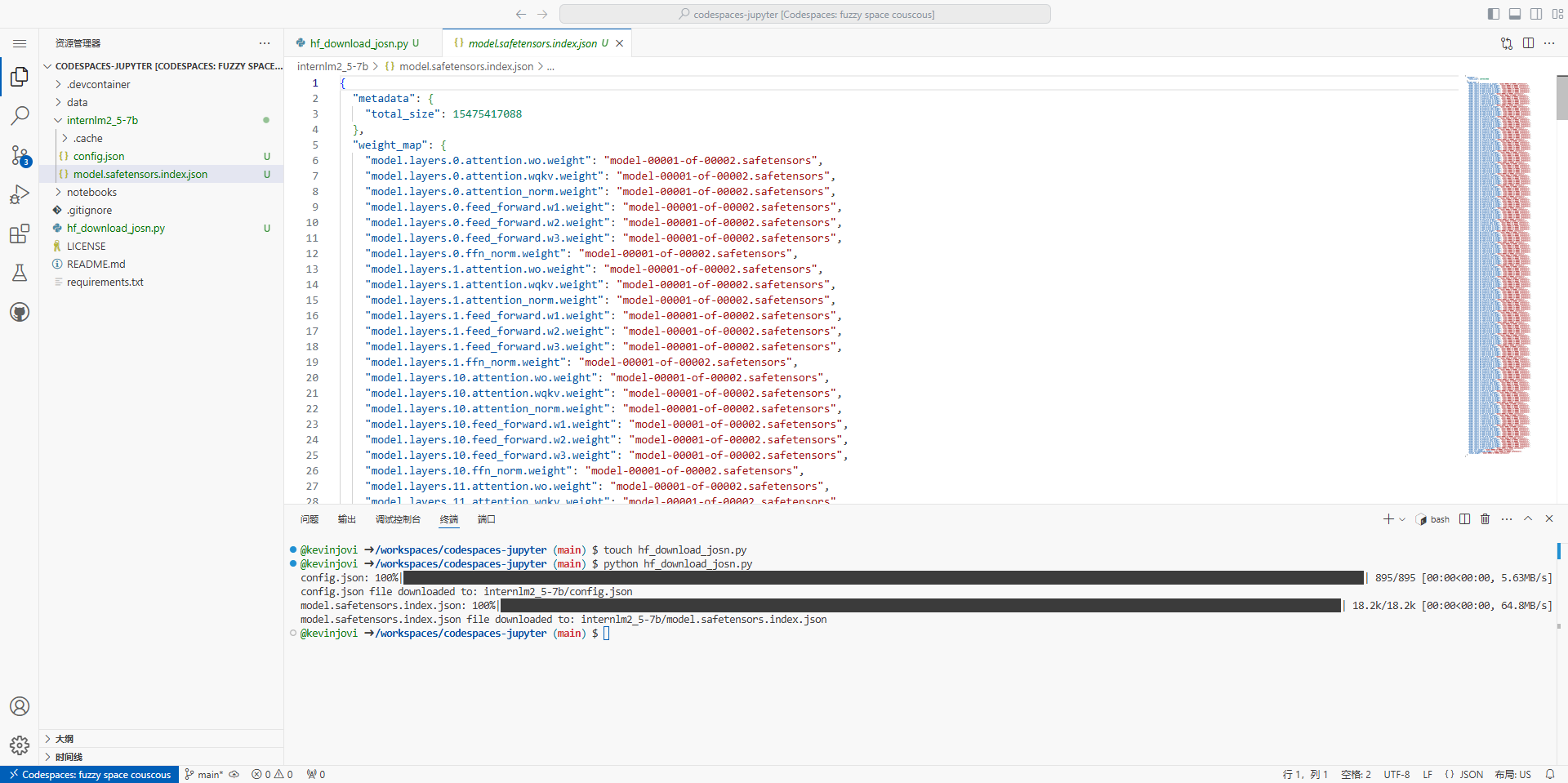Open Explorer Views and More Actions ellipsis
This screenshot has width=1568, height=783.
(x=265, y=43)
